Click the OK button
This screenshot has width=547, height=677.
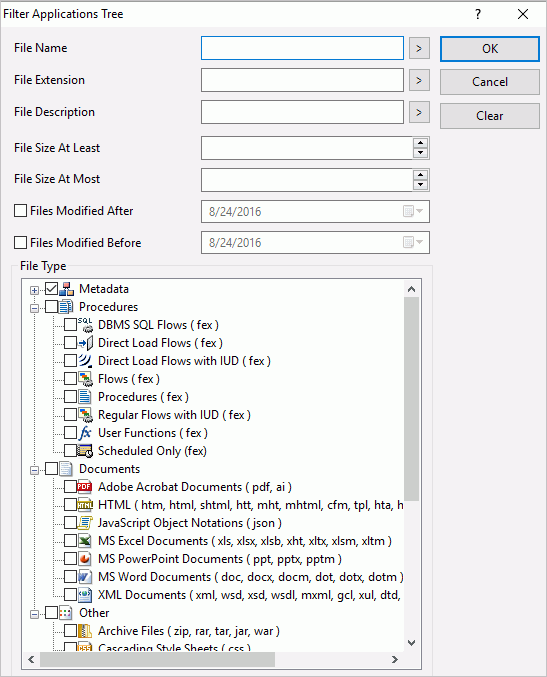coord(490,49)
